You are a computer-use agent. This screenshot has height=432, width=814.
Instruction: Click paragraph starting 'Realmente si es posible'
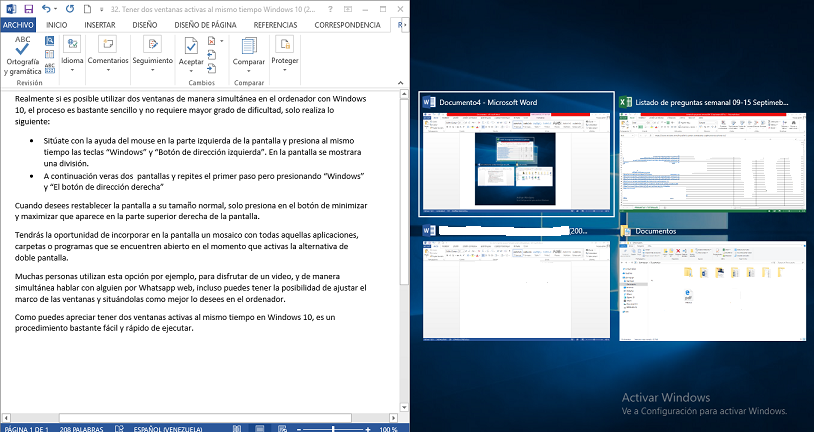(x=191, y=110)
